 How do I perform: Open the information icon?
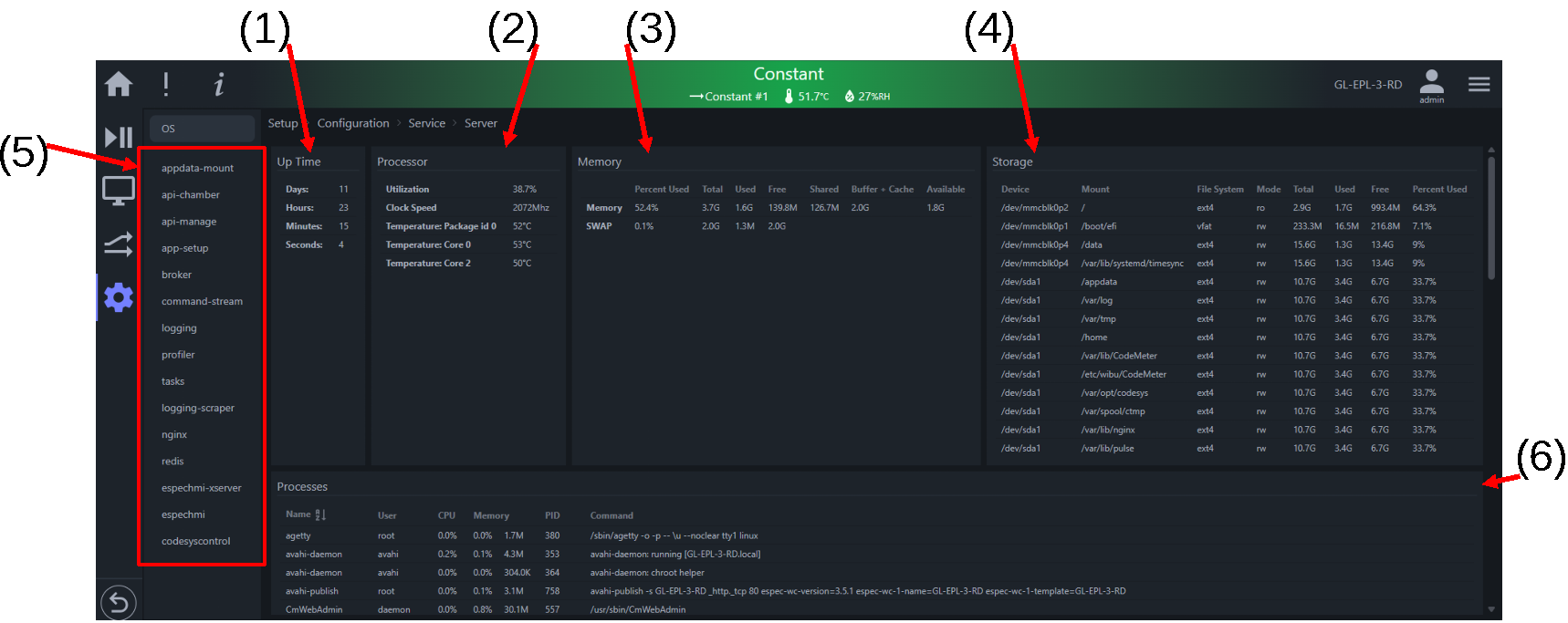[x=219, y=84]
